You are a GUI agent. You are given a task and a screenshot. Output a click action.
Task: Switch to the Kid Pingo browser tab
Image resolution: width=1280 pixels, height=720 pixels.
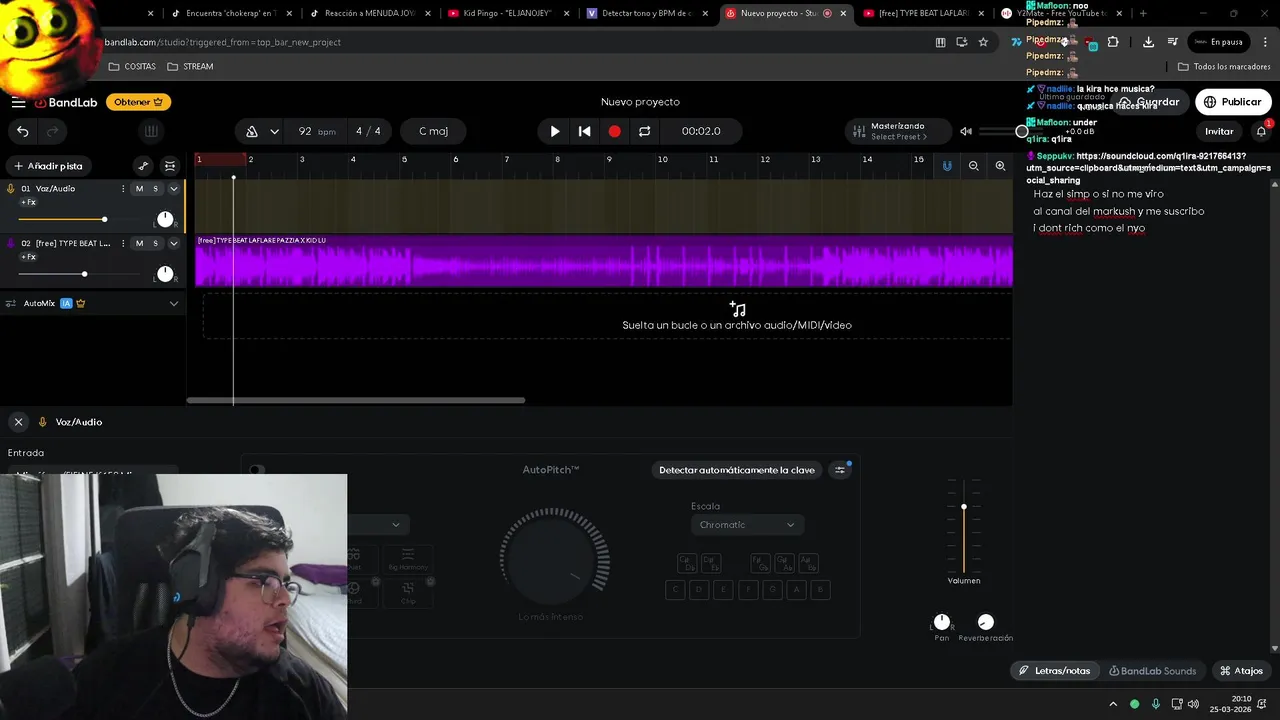pyautogui.click(x=507, y=13)
